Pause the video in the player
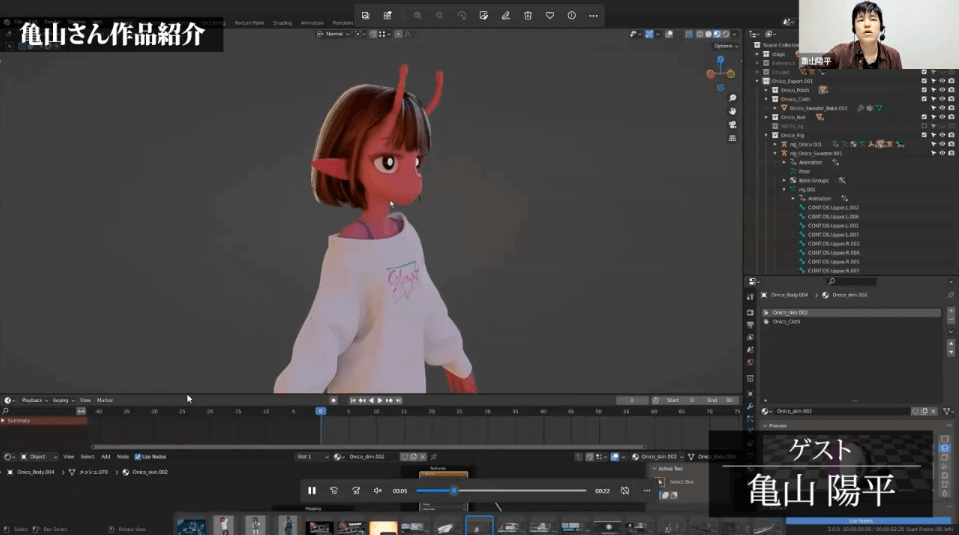Image resolution: width=959 pixels, height=535 pixels. 312,490
